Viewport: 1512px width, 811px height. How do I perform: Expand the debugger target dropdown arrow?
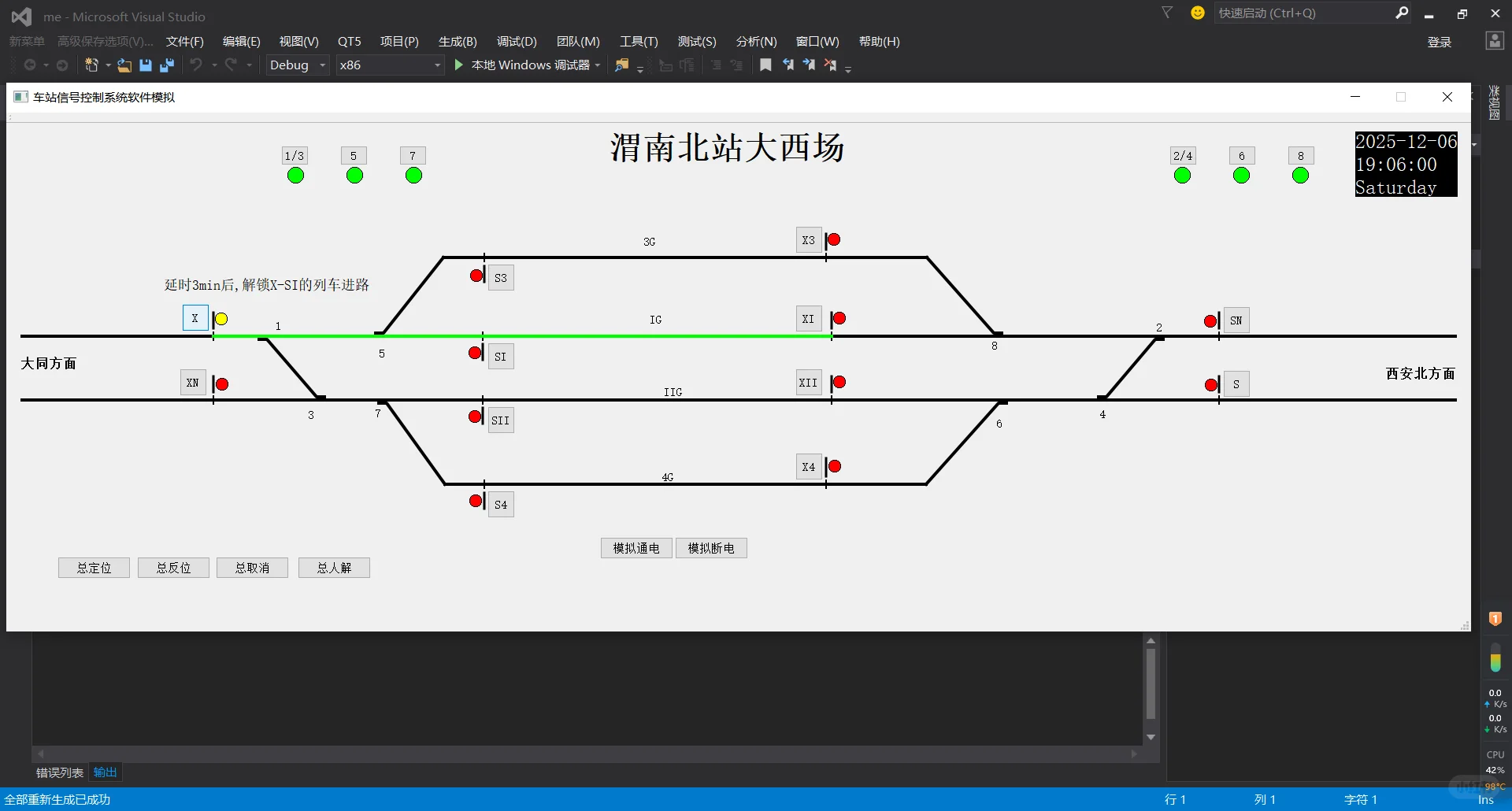(x=597, y=65)
